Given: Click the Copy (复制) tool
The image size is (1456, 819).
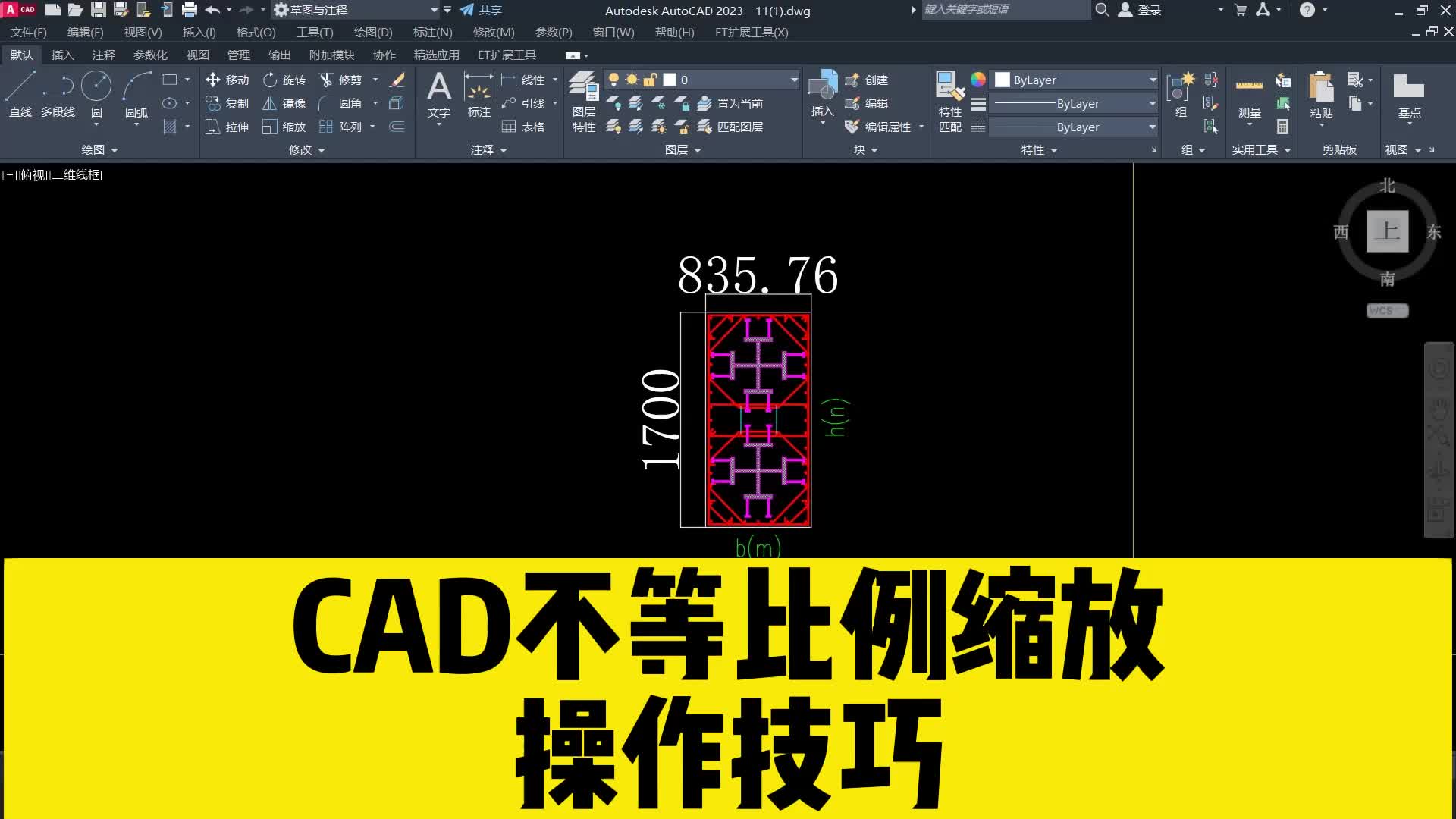Looking at the screenshot, I should [227, 103].
